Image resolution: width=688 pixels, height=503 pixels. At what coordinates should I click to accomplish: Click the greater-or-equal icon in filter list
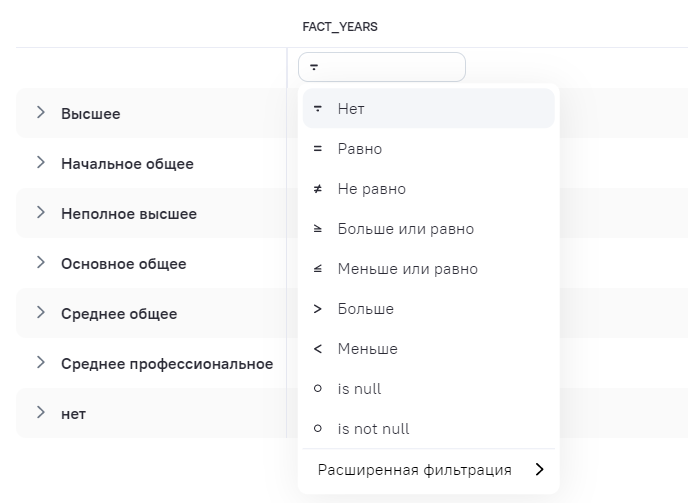318,229
